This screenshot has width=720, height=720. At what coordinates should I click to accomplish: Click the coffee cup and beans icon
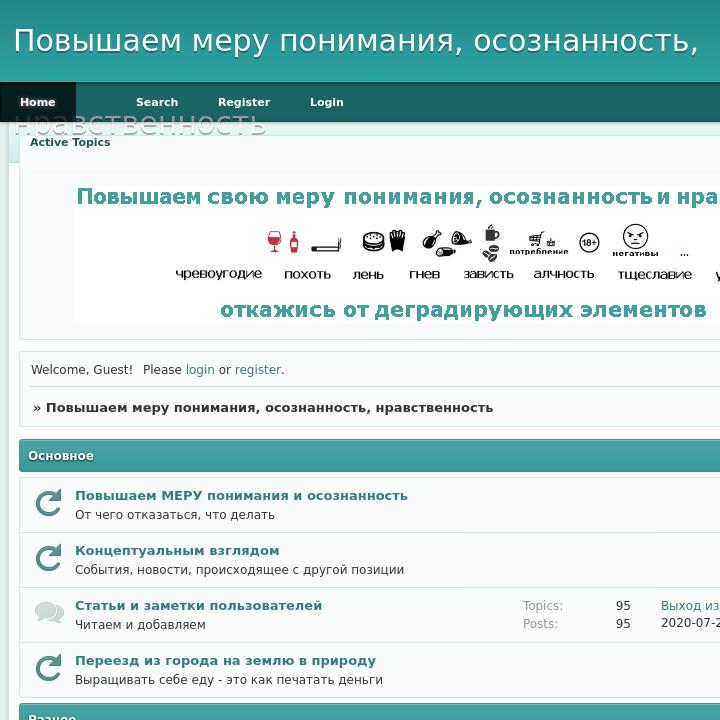(x=490, y=243)
